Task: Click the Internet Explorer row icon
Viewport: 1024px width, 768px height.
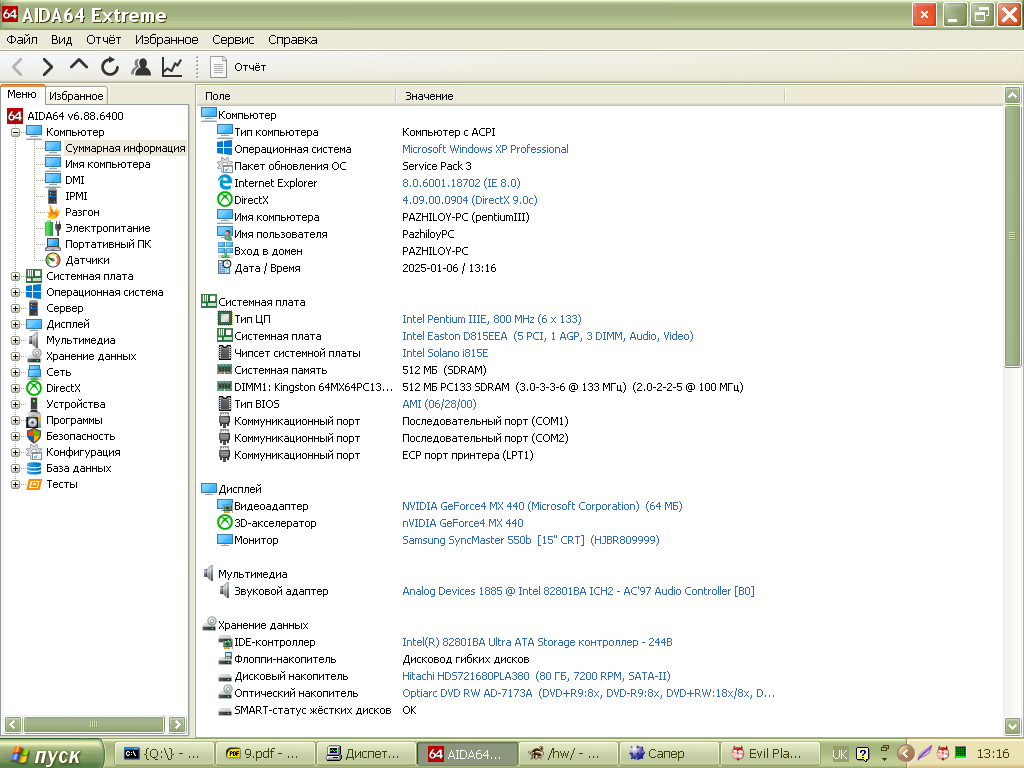Action: point(225,183)
